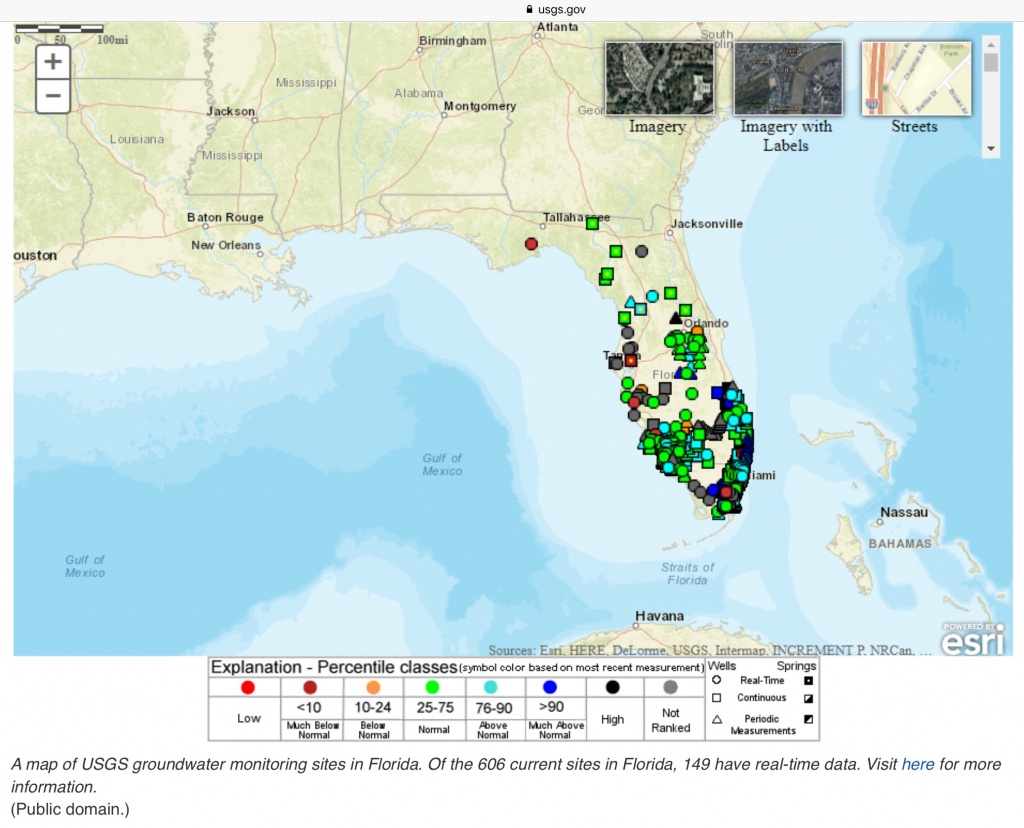Switch basemap to Imagery

pyautogui.click(x=657, y=79)
